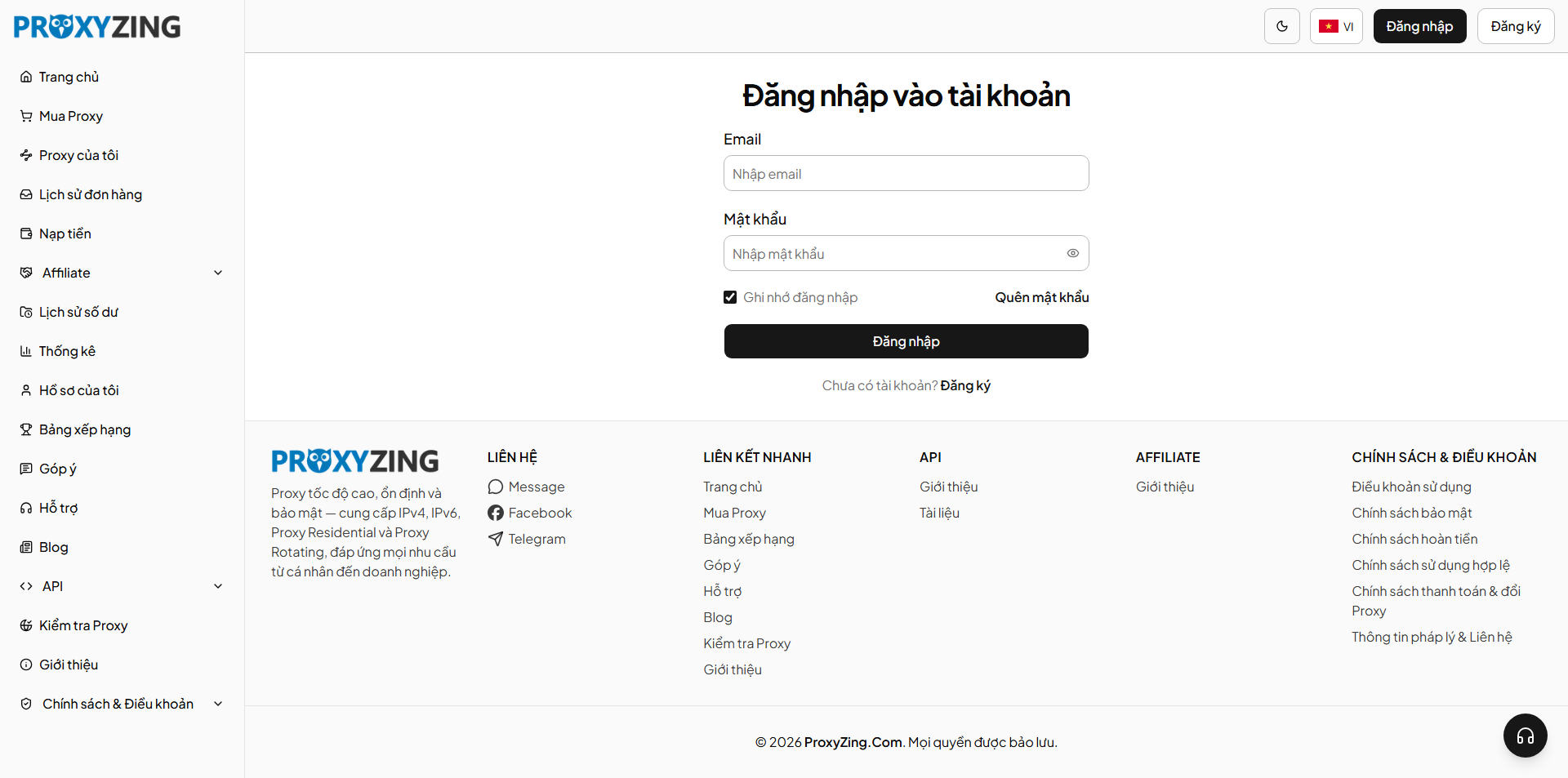Screen dimensions: 1568x778
Task: Click the ProxyZing logo in the sidebar header
Action: 97,27
